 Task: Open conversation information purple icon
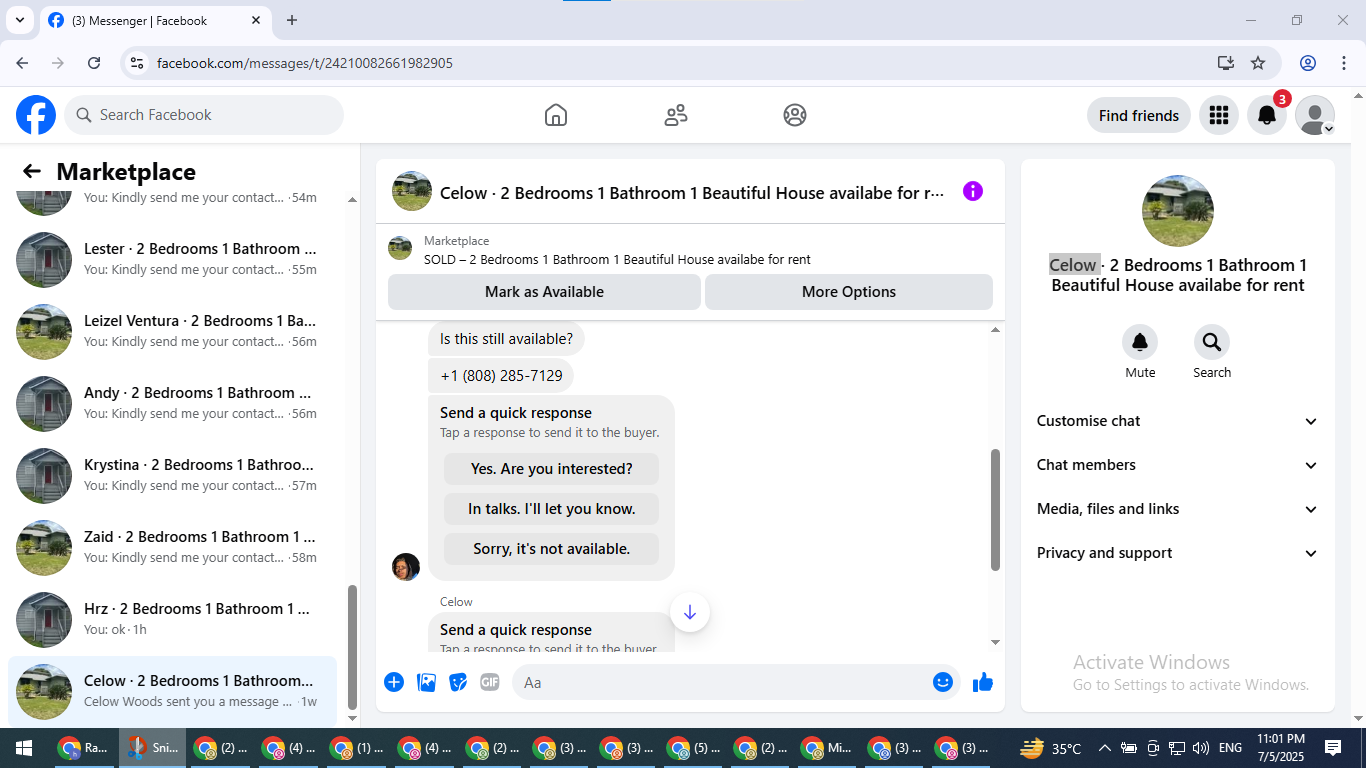(x=973, y=191)
